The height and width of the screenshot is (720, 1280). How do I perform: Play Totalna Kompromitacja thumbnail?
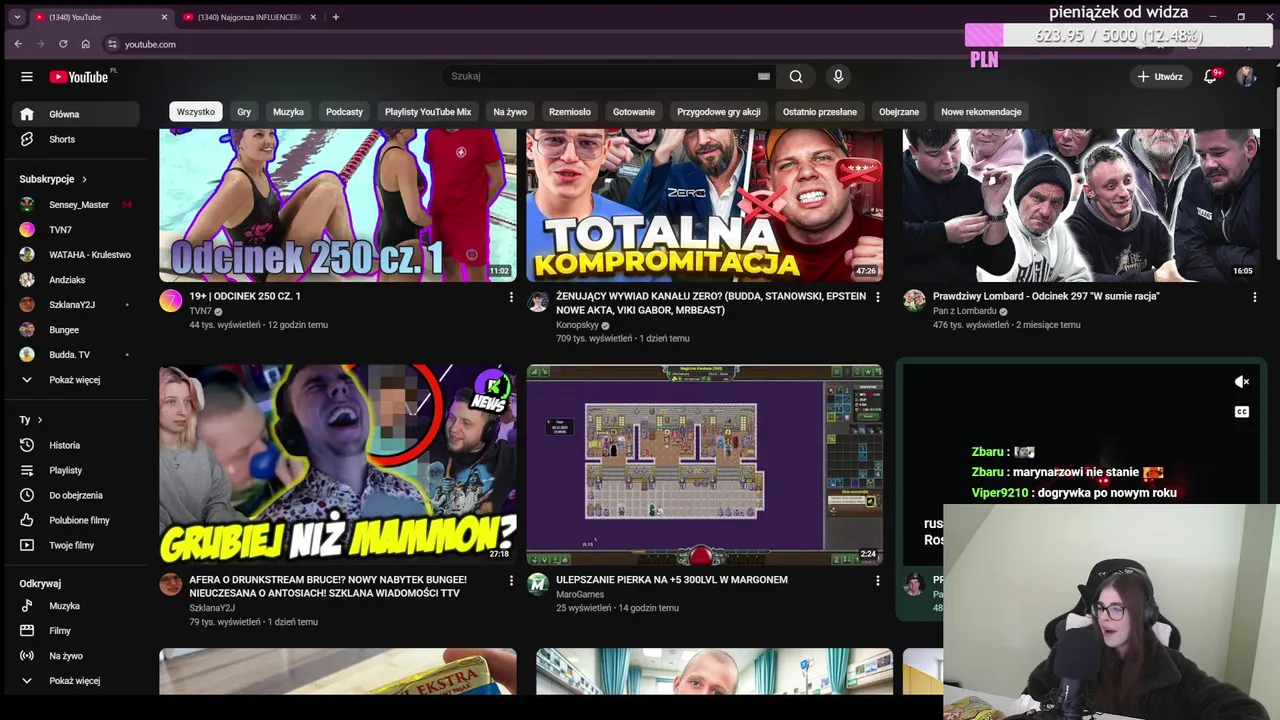705,205
